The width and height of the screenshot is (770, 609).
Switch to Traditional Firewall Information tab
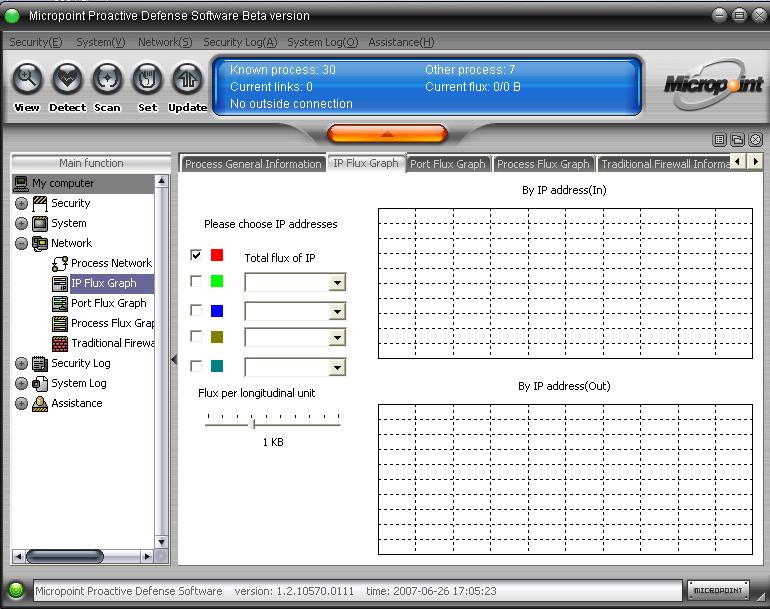coord(664,164)
